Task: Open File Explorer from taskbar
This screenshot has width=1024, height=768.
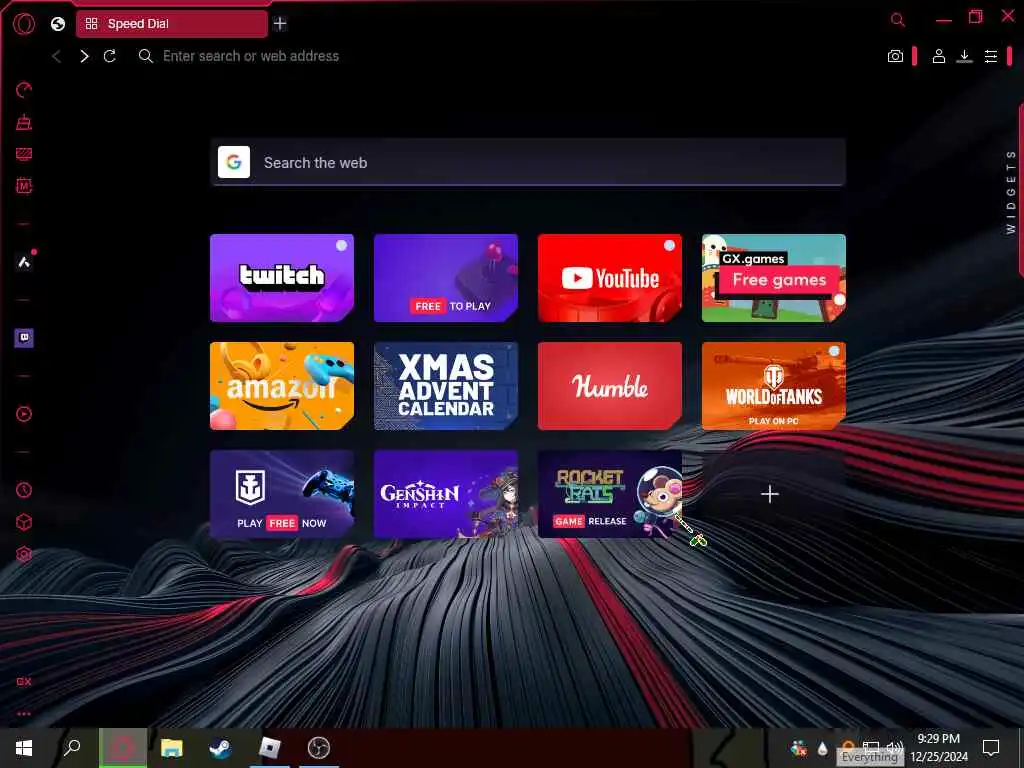Action: coord(171,748)
